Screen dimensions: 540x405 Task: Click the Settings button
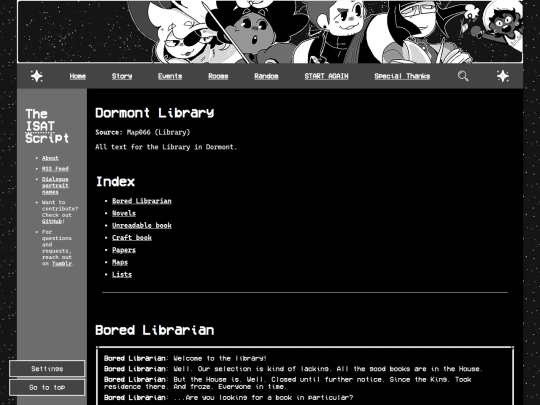tap(47, 368)
